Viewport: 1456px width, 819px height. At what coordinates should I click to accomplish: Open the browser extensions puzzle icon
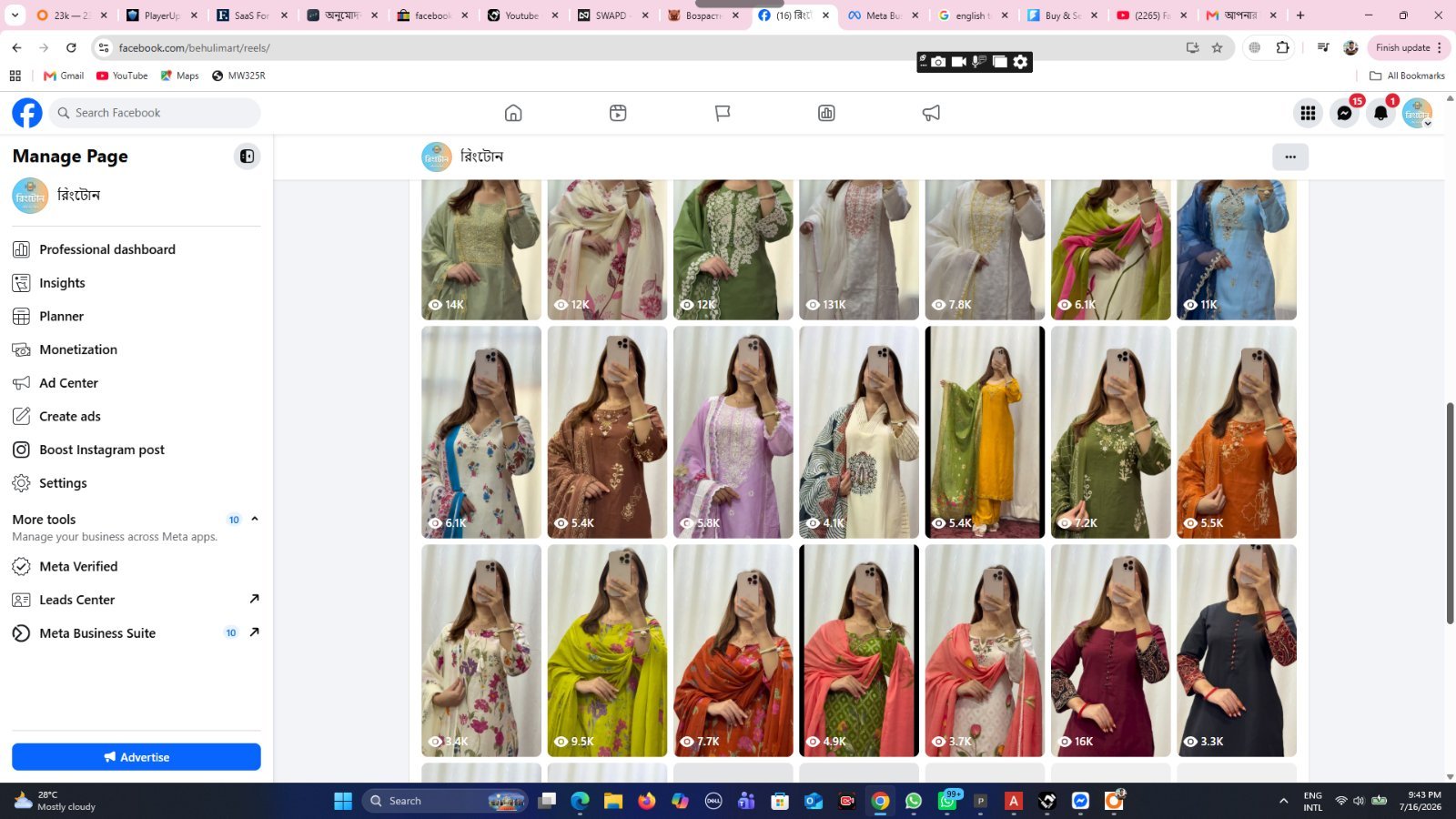[x=1282, y=47]
